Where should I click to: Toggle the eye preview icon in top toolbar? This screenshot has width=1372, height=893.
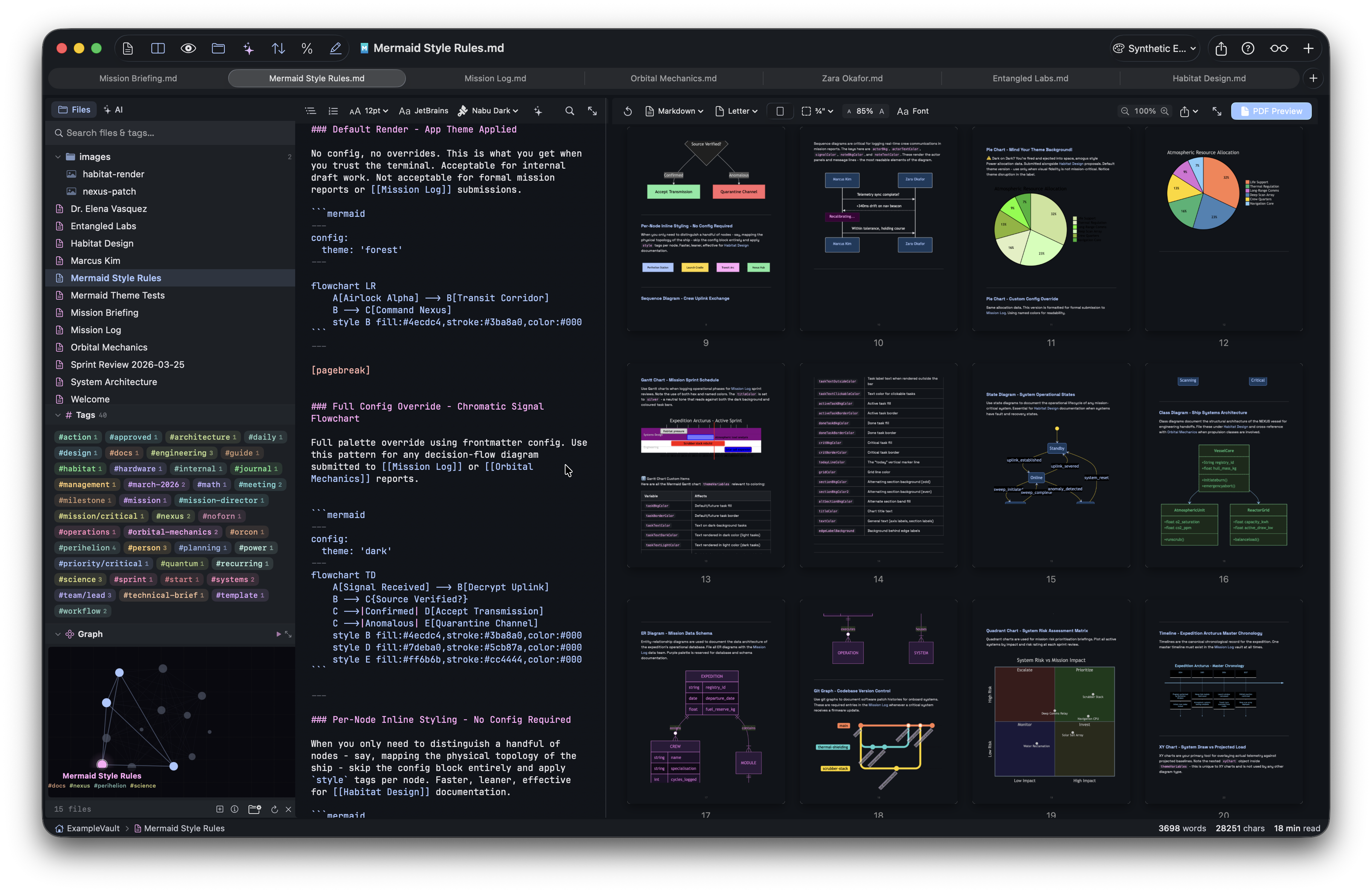point(188,49)
